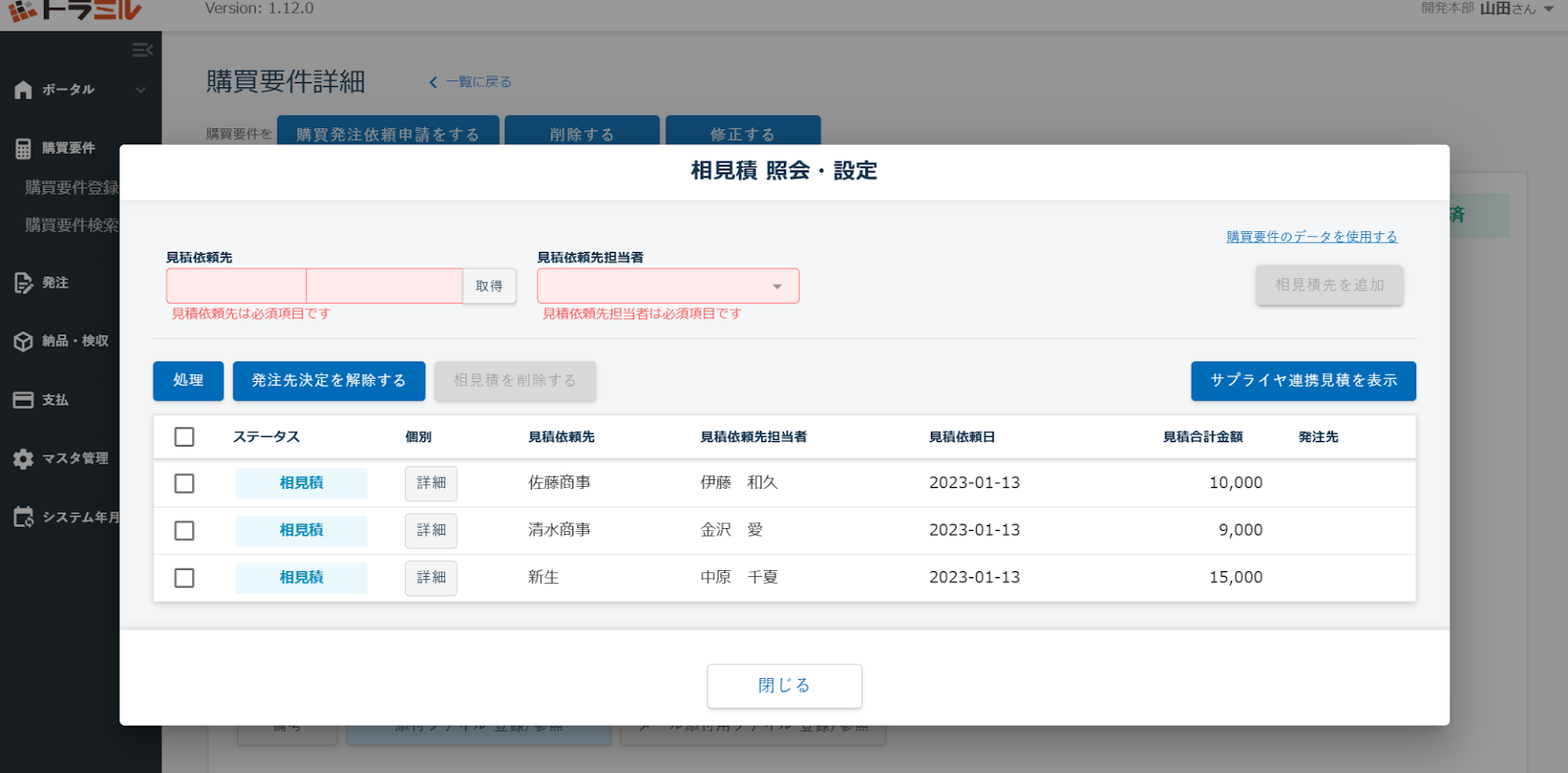
Task: Click 一覧に戻る link
Action: 478,82
